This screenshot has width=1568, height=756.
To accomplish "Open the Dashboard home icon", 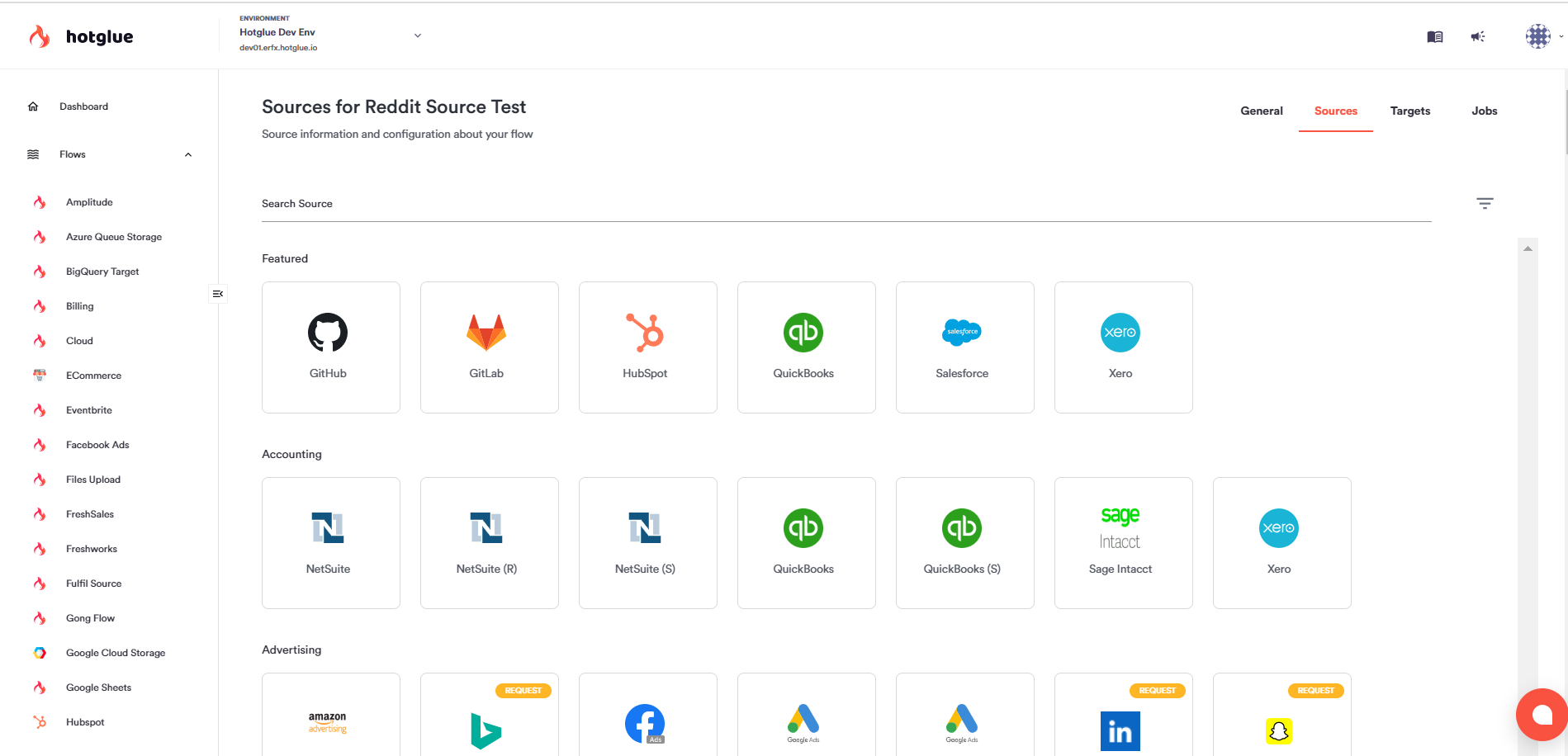I will [33, 106].
